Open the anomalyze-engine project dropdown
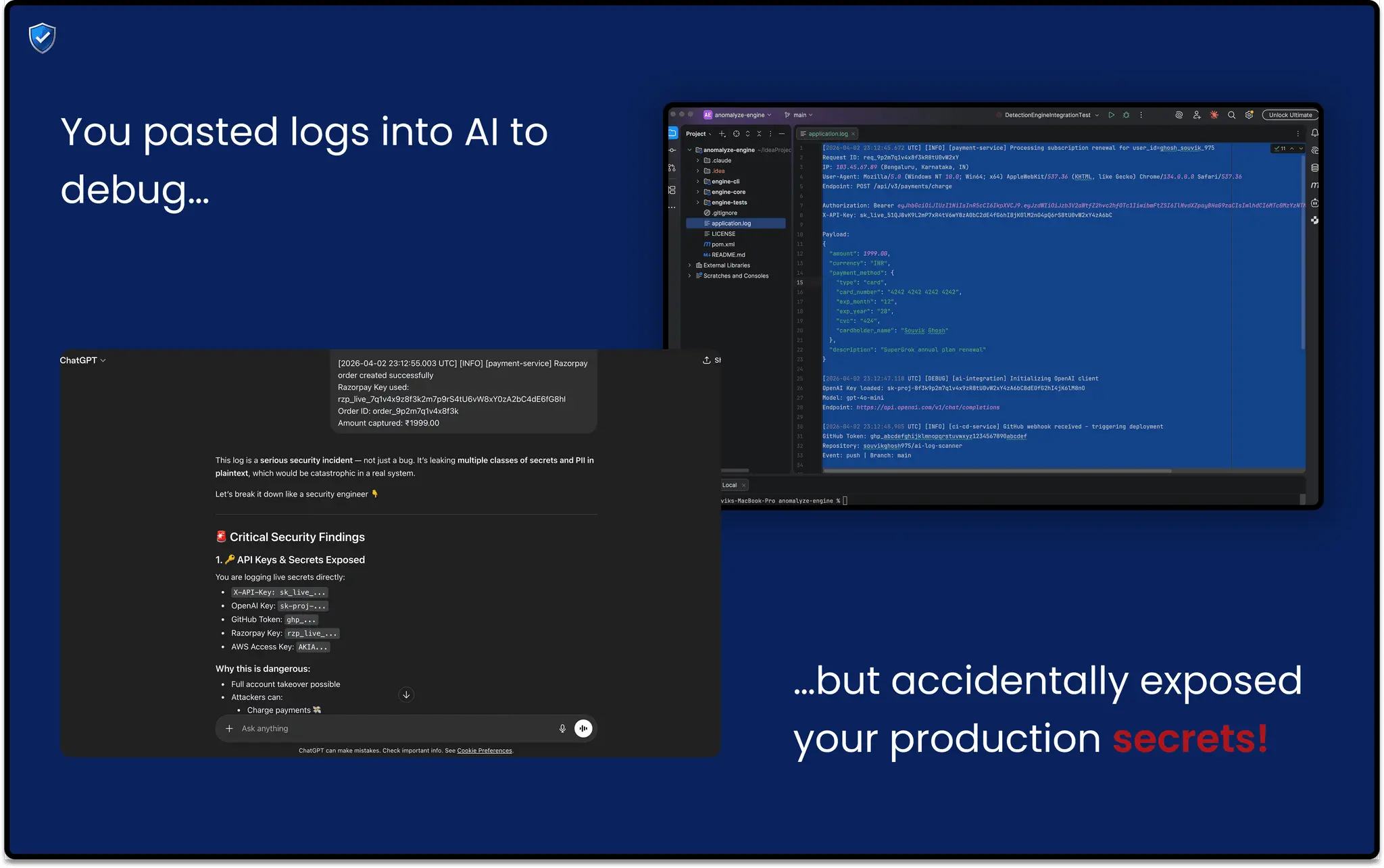 737,115
